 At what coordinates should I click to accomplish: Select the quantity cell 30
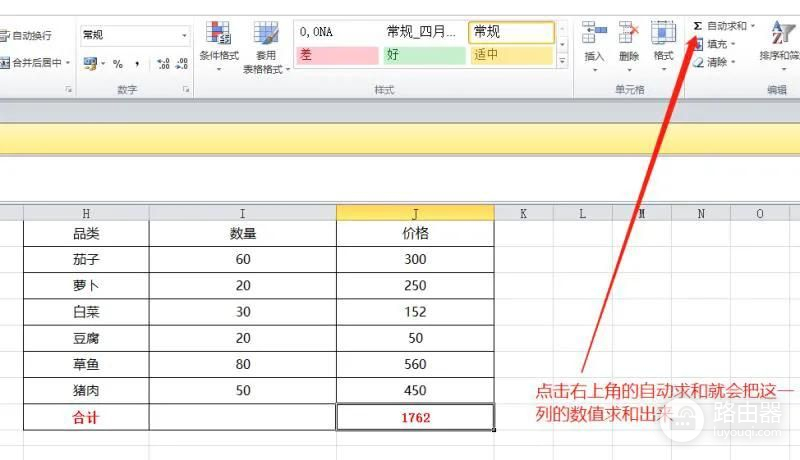click(x=242, y=312)
